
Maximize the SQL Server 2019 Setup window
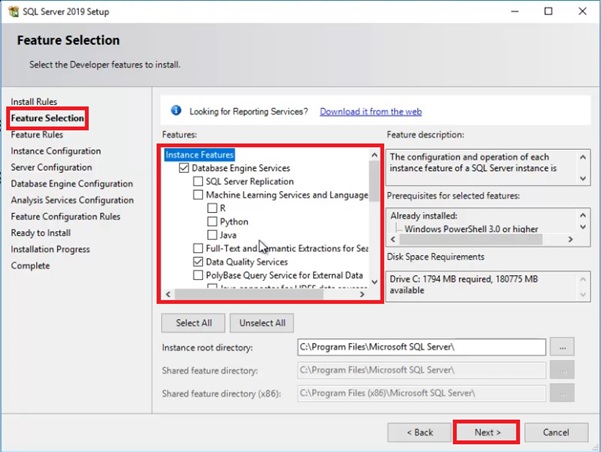548,11
